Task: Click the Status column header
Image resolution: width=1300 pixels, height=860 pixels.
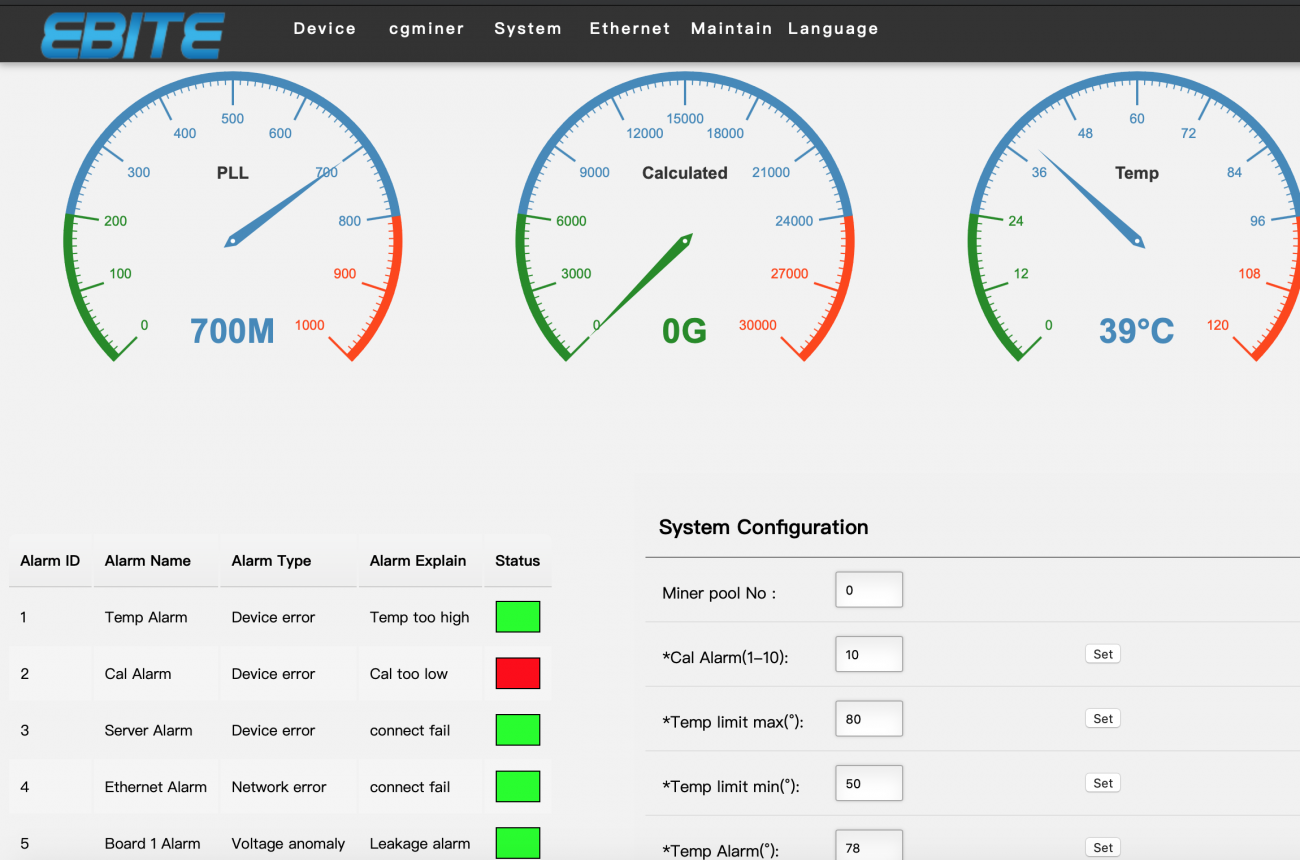Action: [517, 561]
